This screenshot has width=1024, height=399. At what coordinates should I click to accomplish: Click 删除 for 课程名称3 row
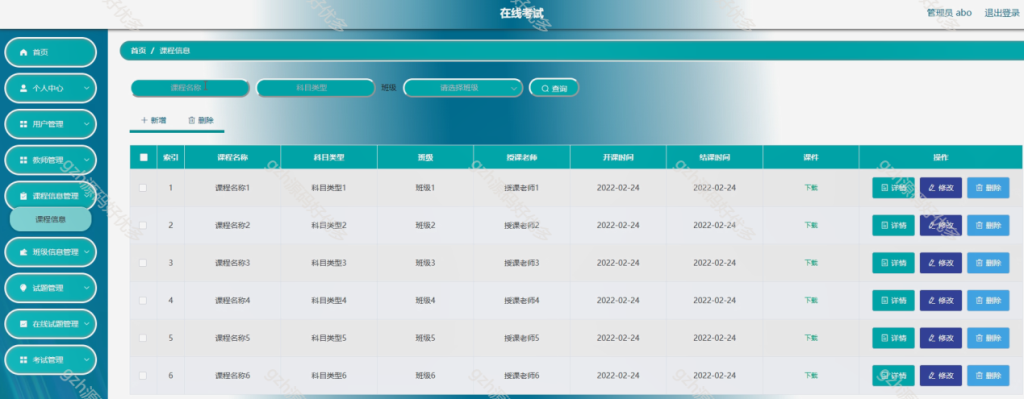tap(988, 263)
